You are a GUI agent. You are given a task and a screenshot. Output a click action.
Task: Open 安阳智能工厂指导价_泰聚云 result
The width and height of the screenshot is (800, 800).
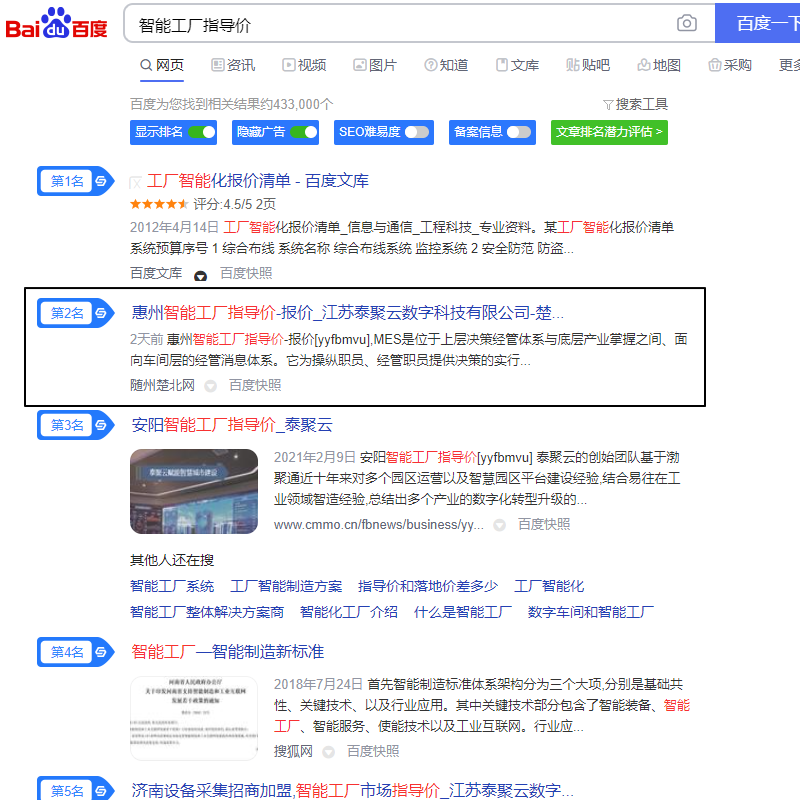pyautogui.click(x=232, y=424)
